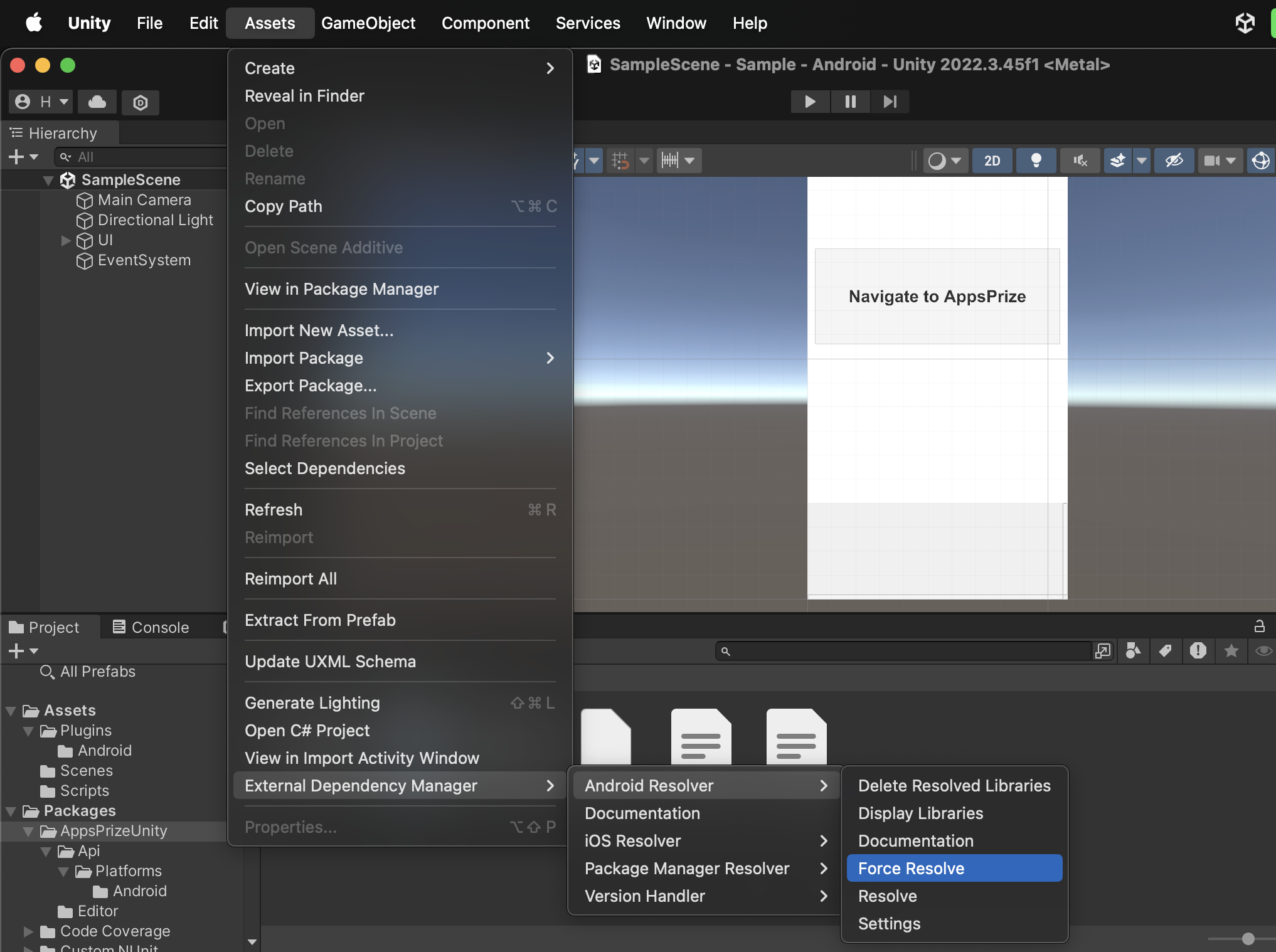Open the account dropdown labeled H
The height and width of the screenshot is (952, 1276).
[x=41, y=102]
